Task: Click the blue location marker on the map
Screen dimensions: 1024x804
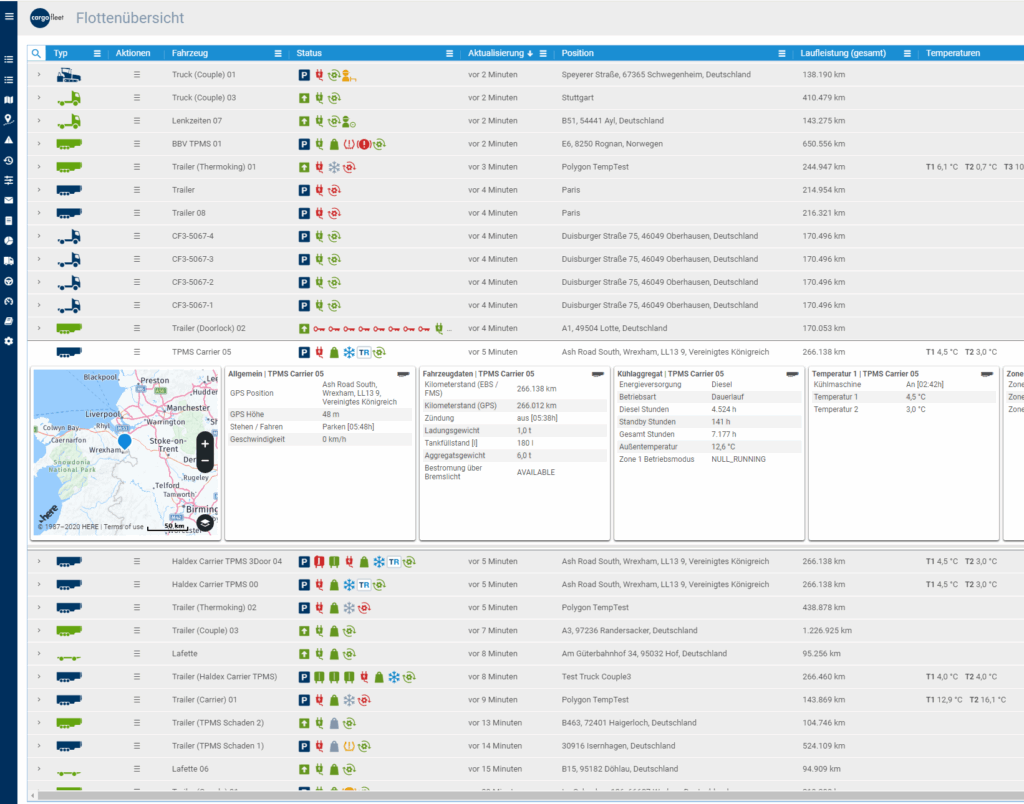Action: click(x=124, y=441)
